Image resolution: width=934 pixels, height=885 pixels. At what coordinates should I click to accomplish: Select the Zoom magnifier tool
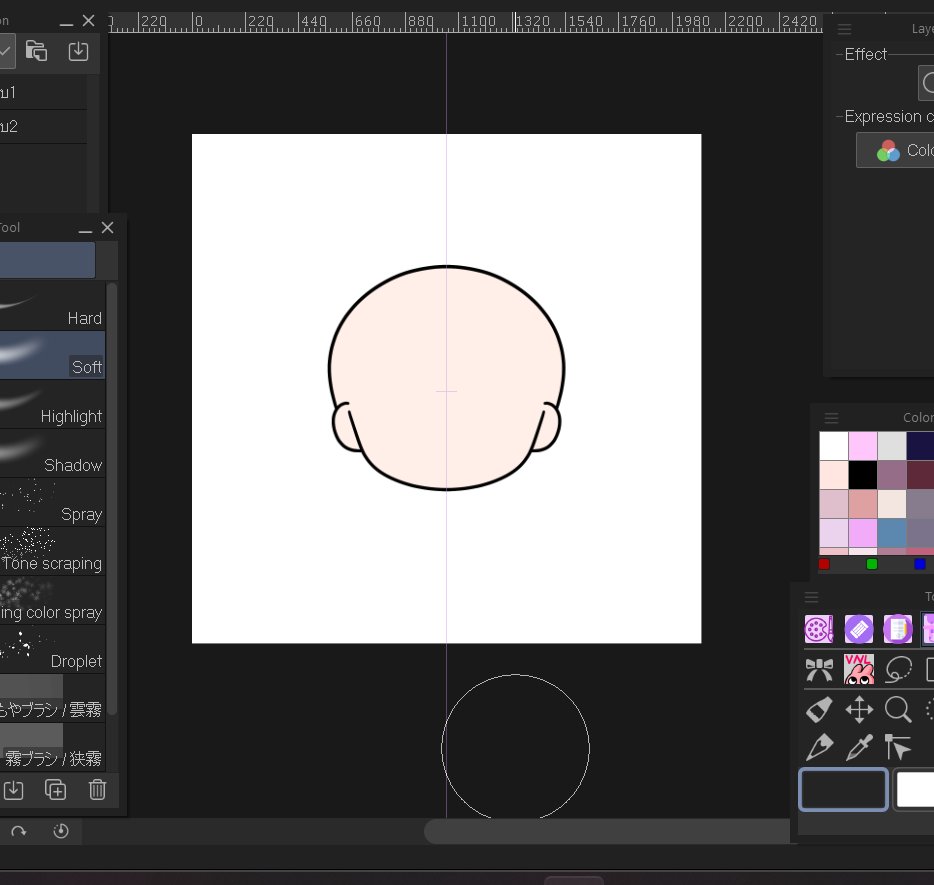click(898, 710)
